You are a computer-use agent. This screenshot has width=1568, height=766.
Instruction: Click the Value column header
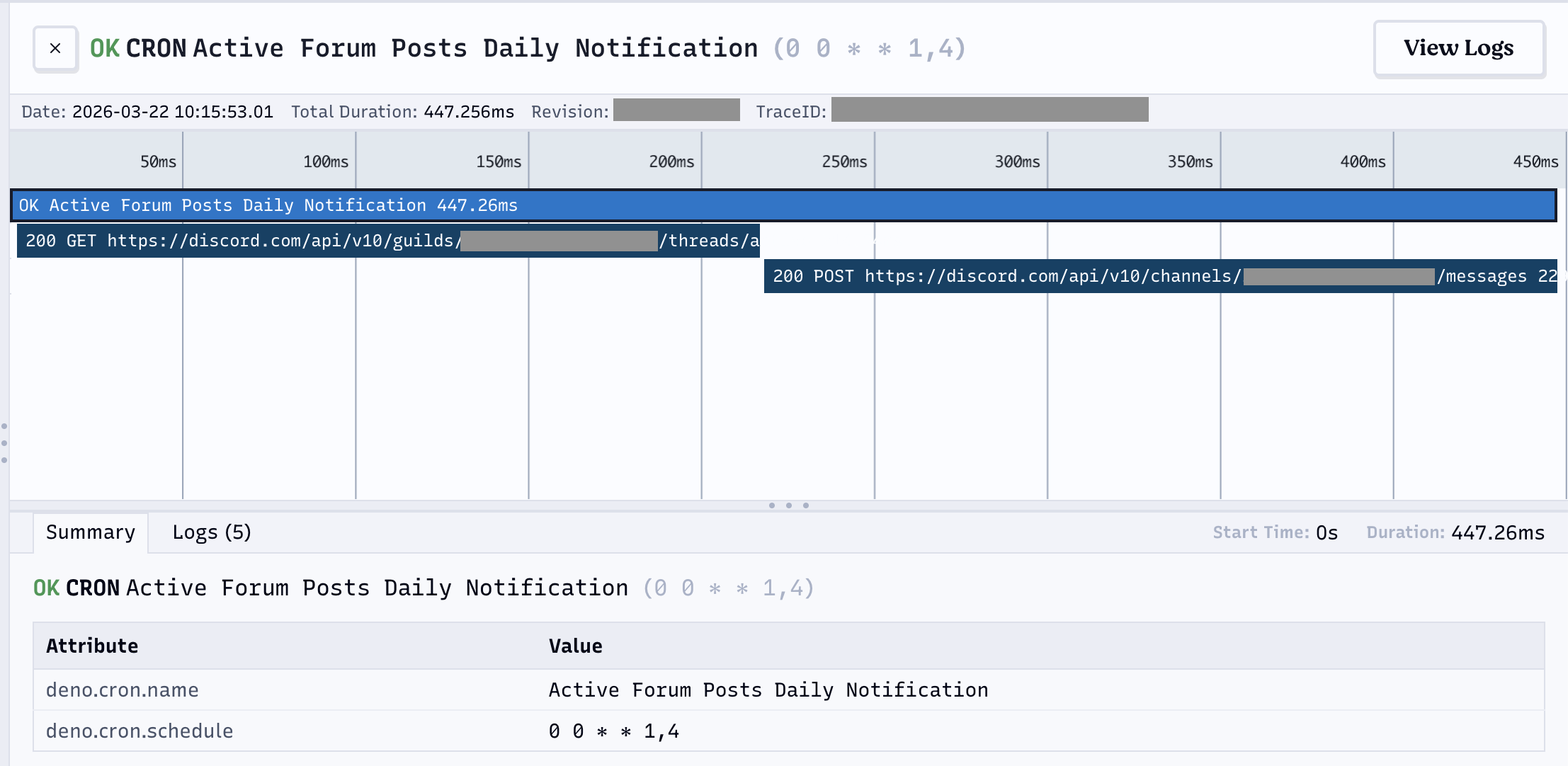(575, 646)
